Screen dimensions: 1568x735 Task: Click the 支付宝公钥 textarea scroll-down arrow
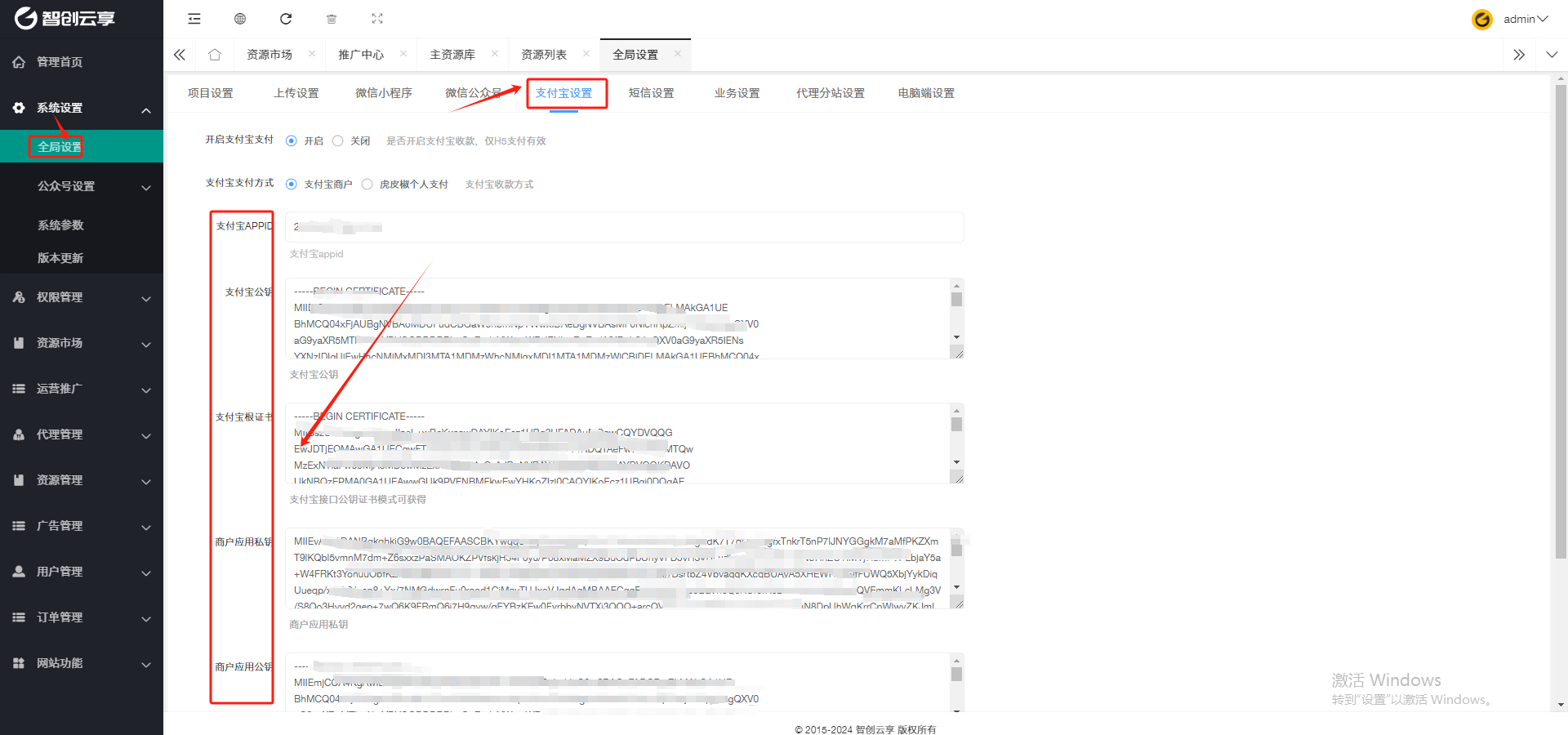pyautogui.click(x=956, y=337)
